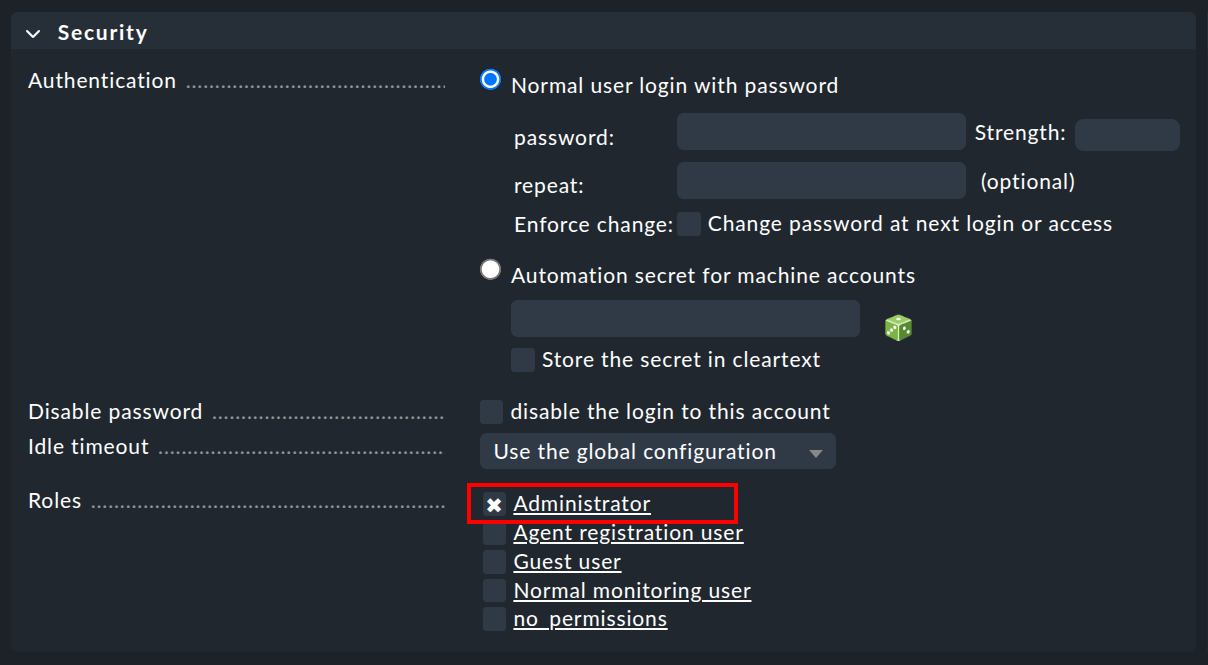Collapse the Security section
Screen dimensions: 1208x665
[x=33, y=31]
